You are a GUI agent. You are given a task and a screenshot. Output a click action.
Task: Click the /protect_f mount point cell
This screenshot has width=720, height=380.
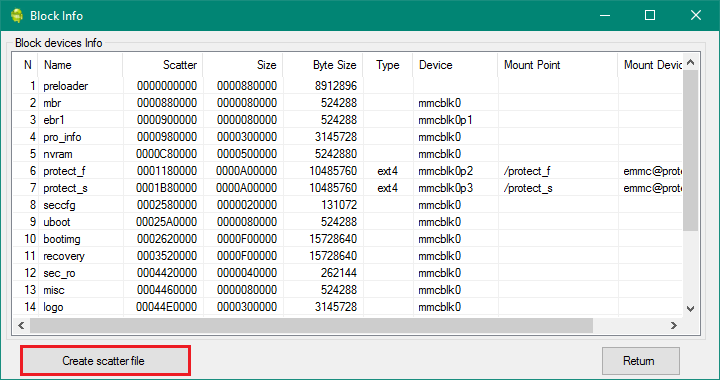coord(527,171)
